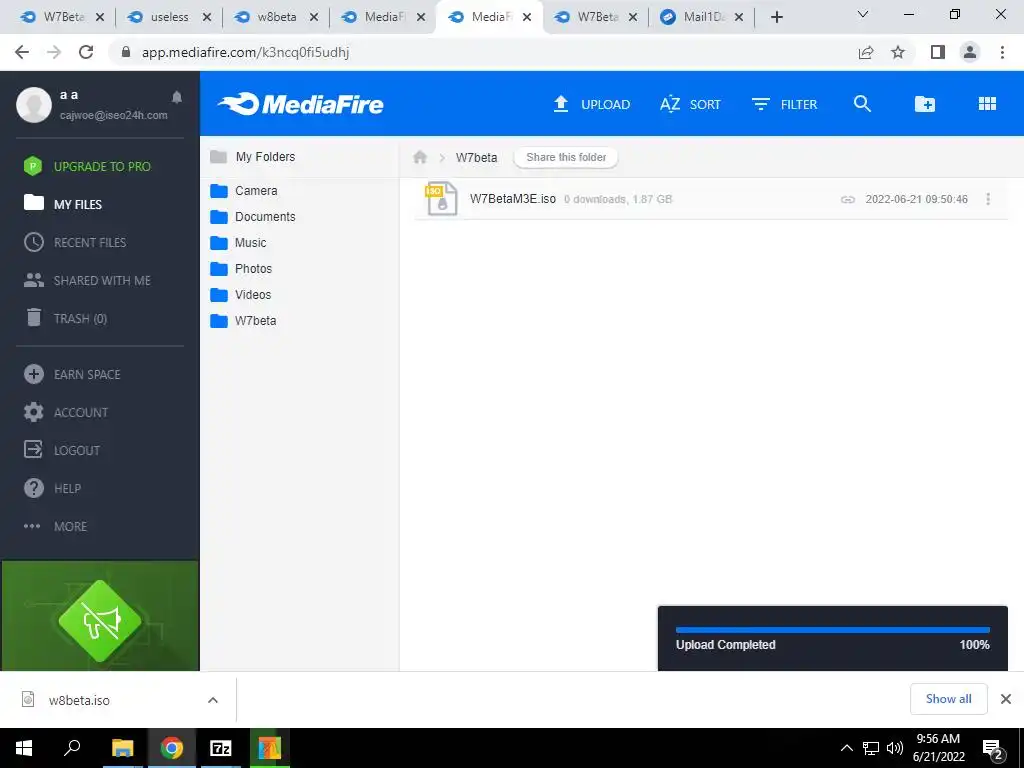The height and width of the screenshot is (768, 1024).
Task: Switch to grid view icon
Action: [987, 104]
